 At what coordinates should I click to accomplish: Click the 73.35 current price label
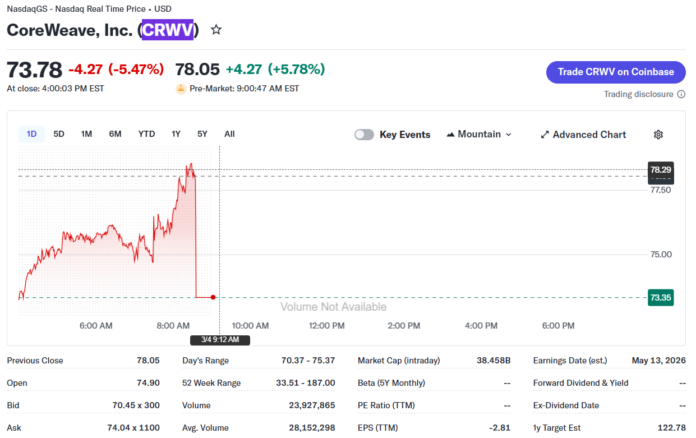(660, 297)
